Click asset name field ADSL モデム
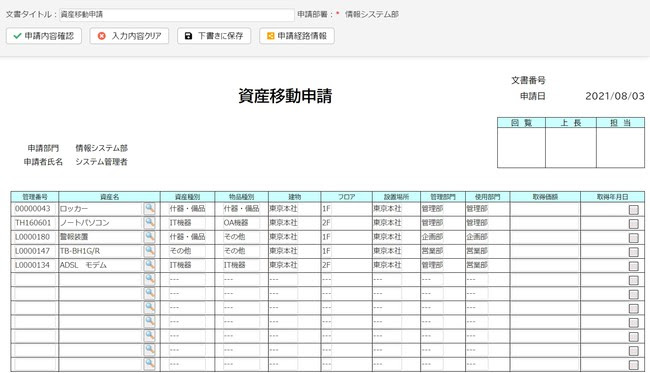 pyautogui.click(x=101, y=265)
